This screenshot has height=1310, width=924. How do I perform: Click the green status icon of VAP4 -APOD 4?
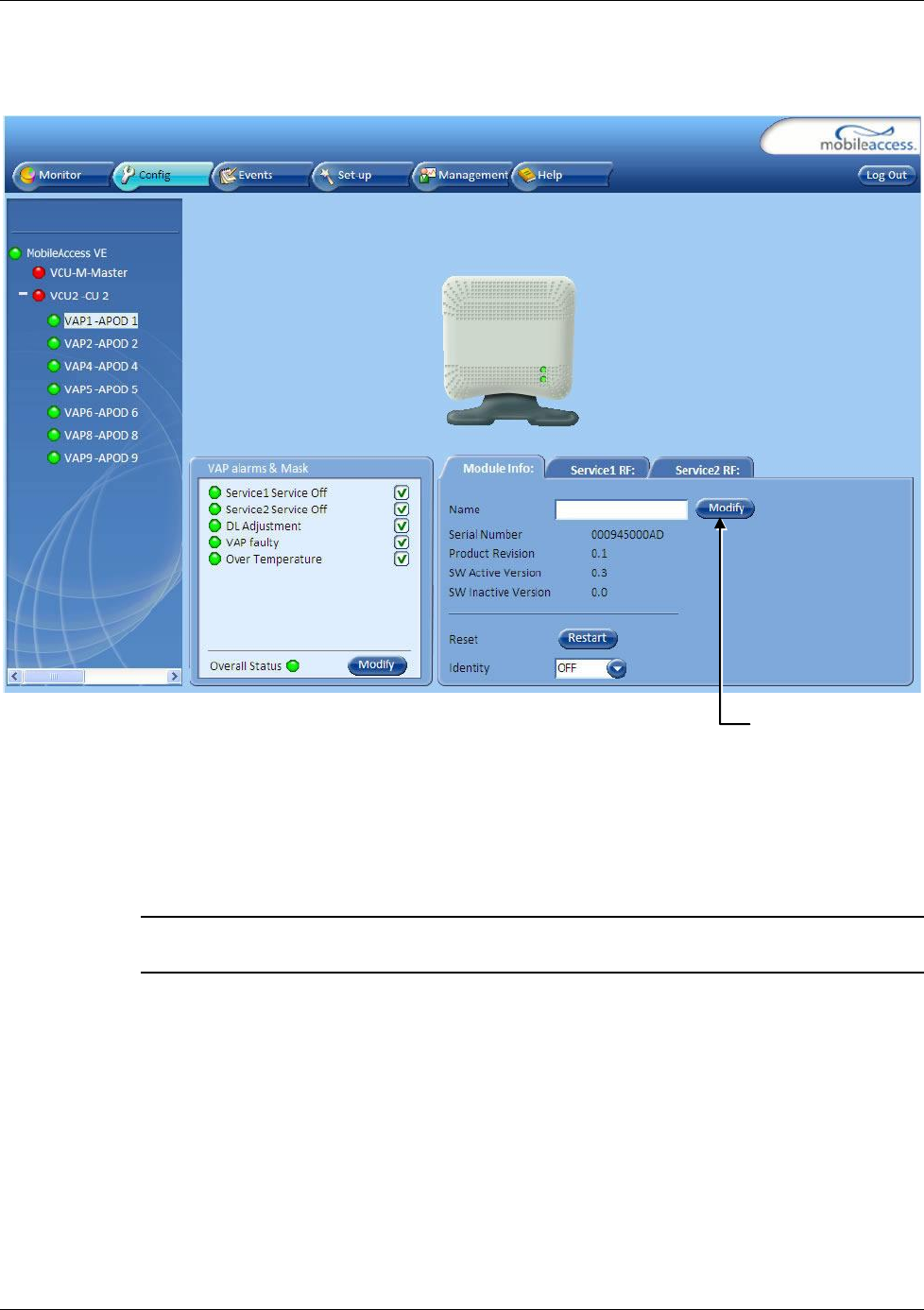[54, 366]
